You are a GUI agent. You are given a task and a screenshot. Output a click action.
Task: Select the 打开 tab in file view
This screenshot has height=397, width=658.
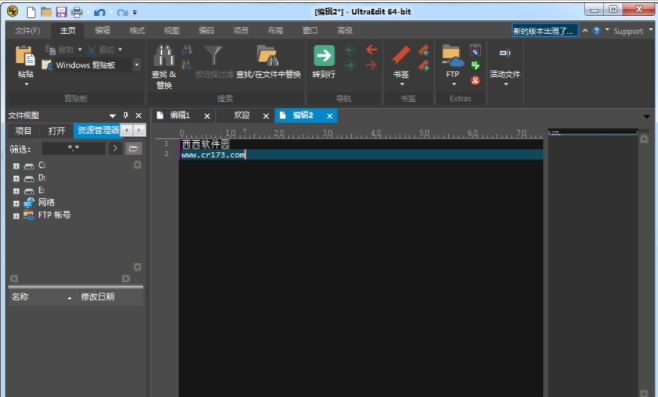click(x=57, y=131)
